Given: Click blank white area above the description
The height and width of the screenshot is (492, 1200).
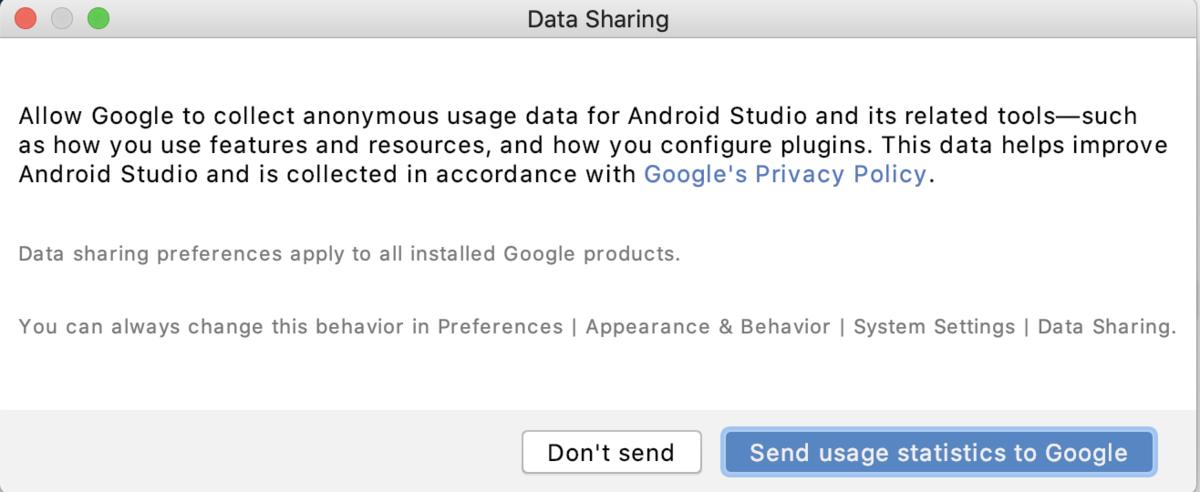Looking at the screenshot, I should 600,68.
